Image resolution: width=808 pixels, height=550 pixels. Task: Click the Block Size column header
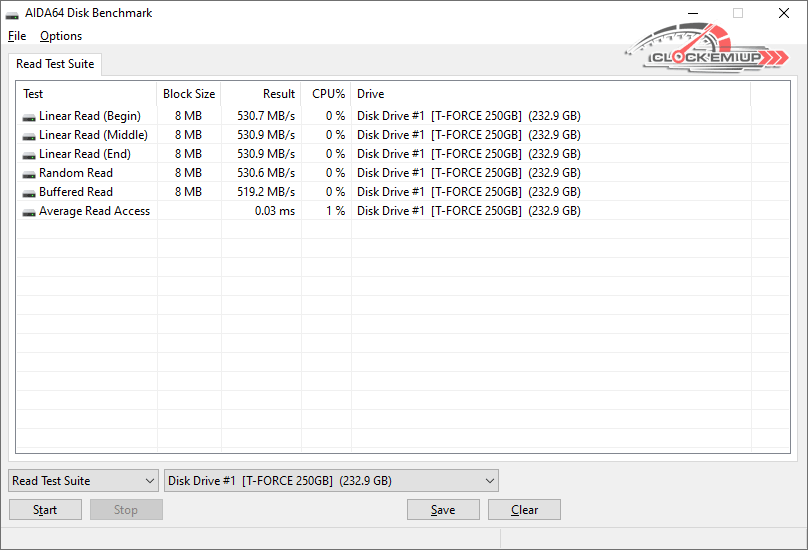(189, 94)
